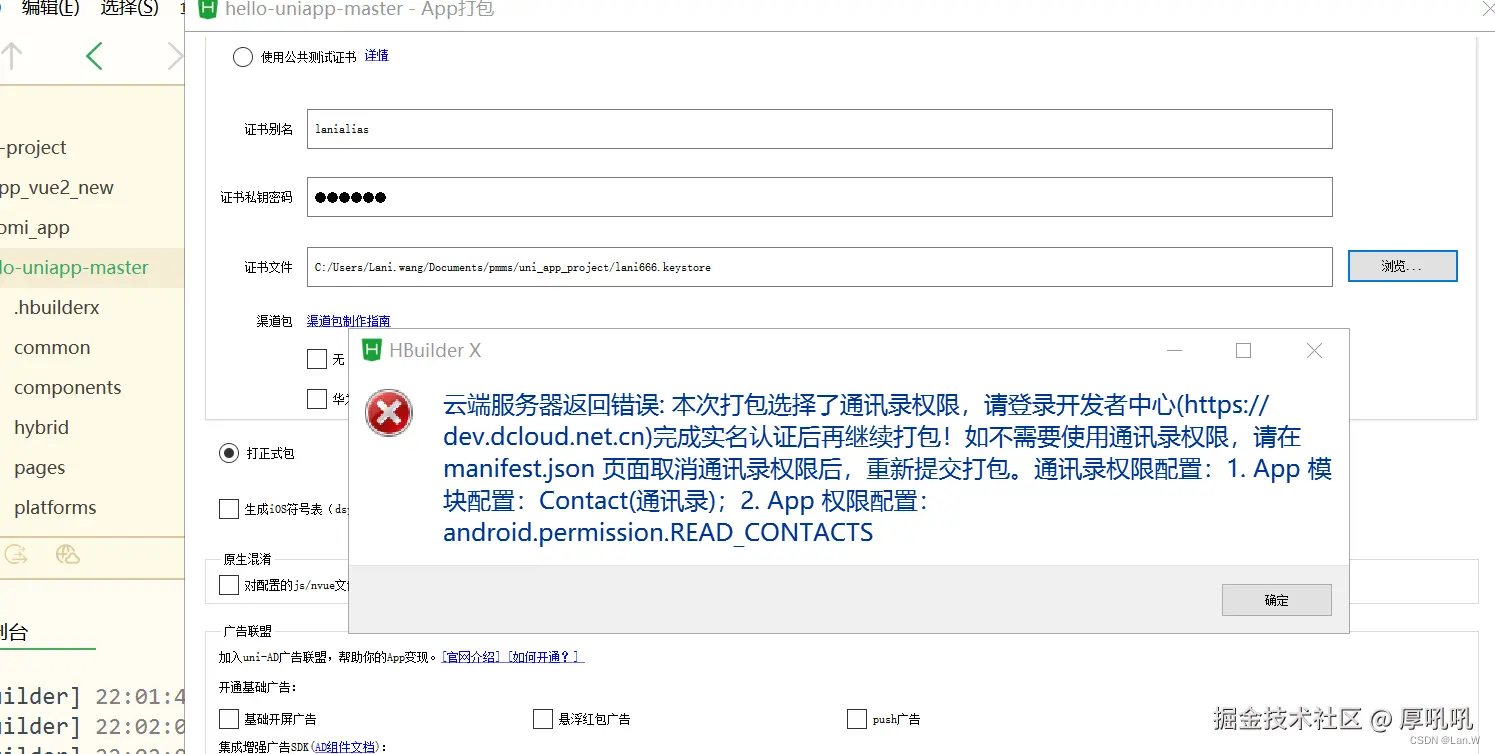
Task: Select the pp_vue2_new project
Action: tap(57, 187)
